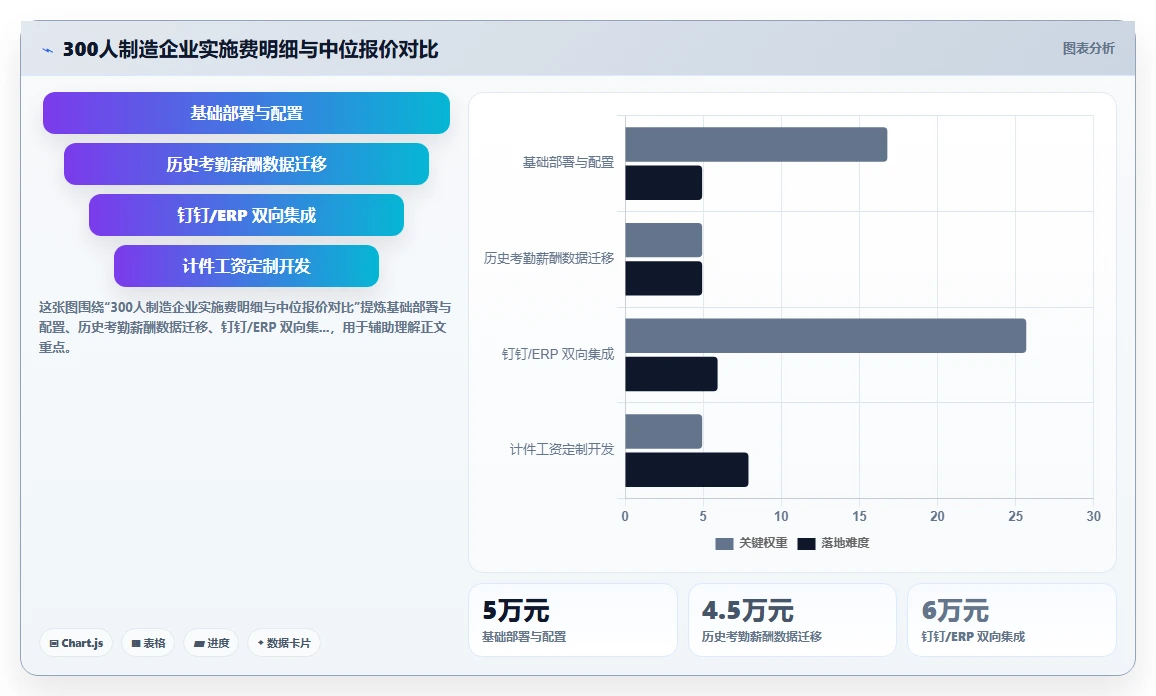Click the x-axis tick value 15

[x=859, y=516]
